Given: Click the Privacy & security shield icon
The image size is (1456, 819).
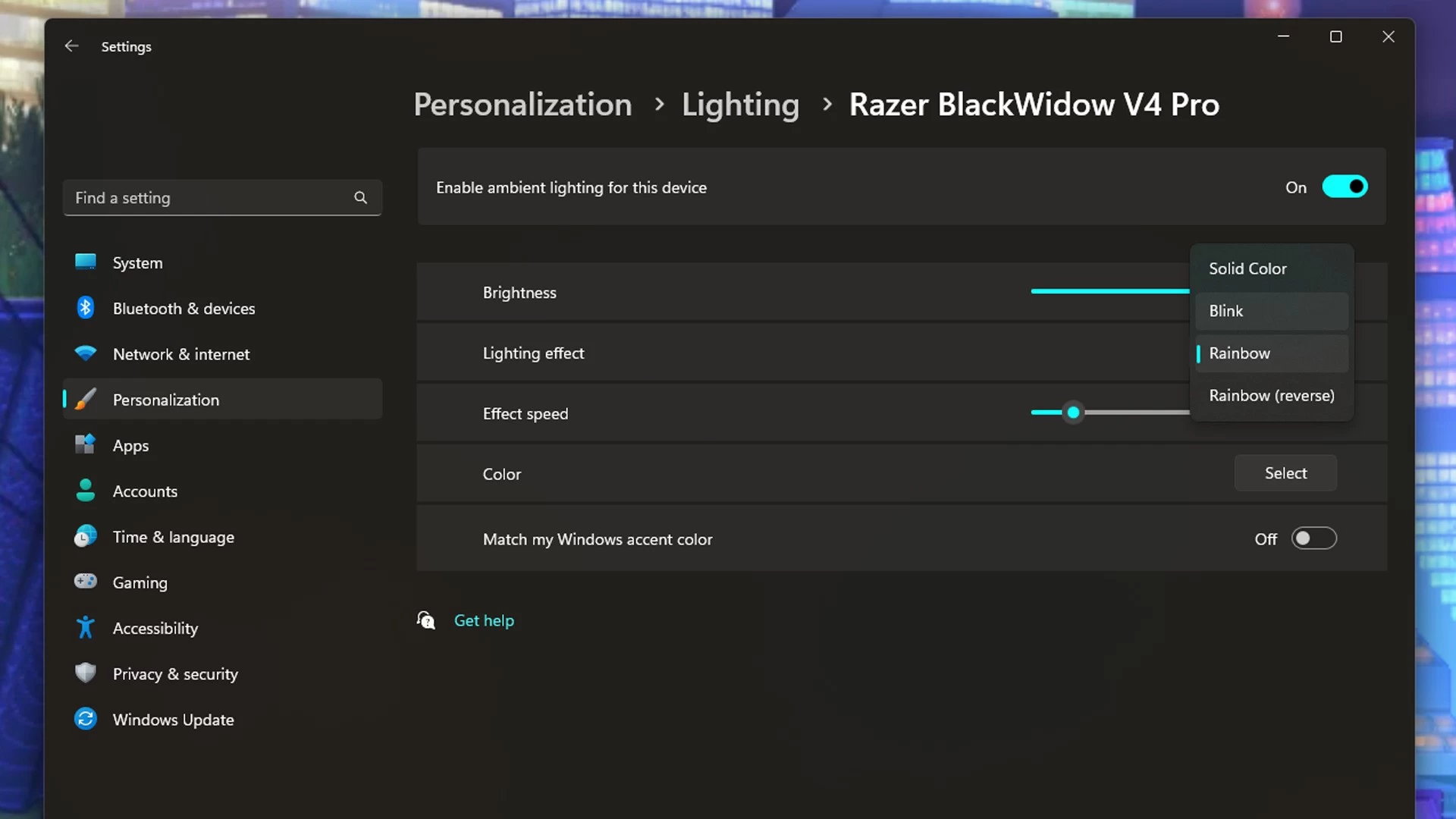Looking at the screenshot, I should tap(86, 673).
